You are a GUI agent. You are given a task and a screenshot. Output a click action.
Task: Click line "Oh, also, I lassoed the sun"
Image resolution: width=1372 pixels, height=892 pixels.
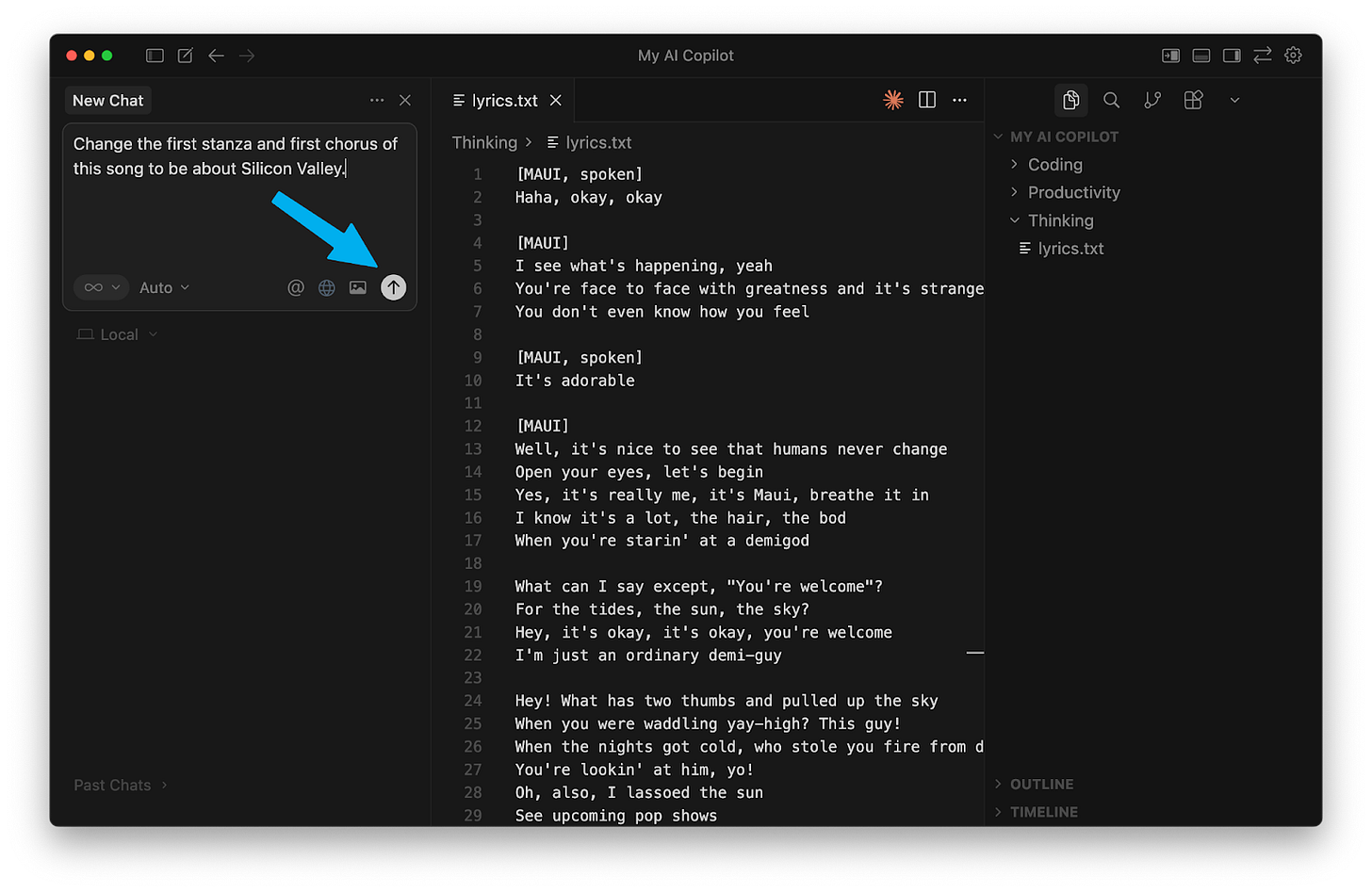click(639, 792)
